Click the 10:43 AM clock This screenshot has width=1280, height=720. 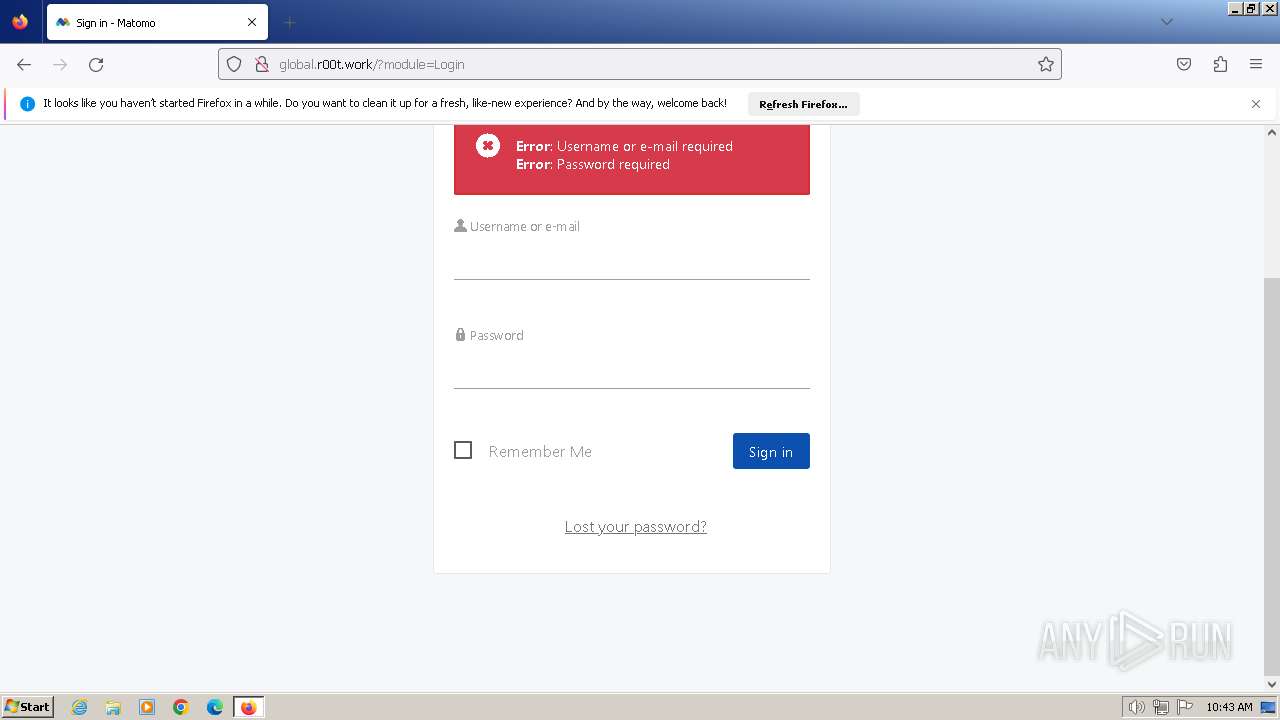[x=1229, y=707]
